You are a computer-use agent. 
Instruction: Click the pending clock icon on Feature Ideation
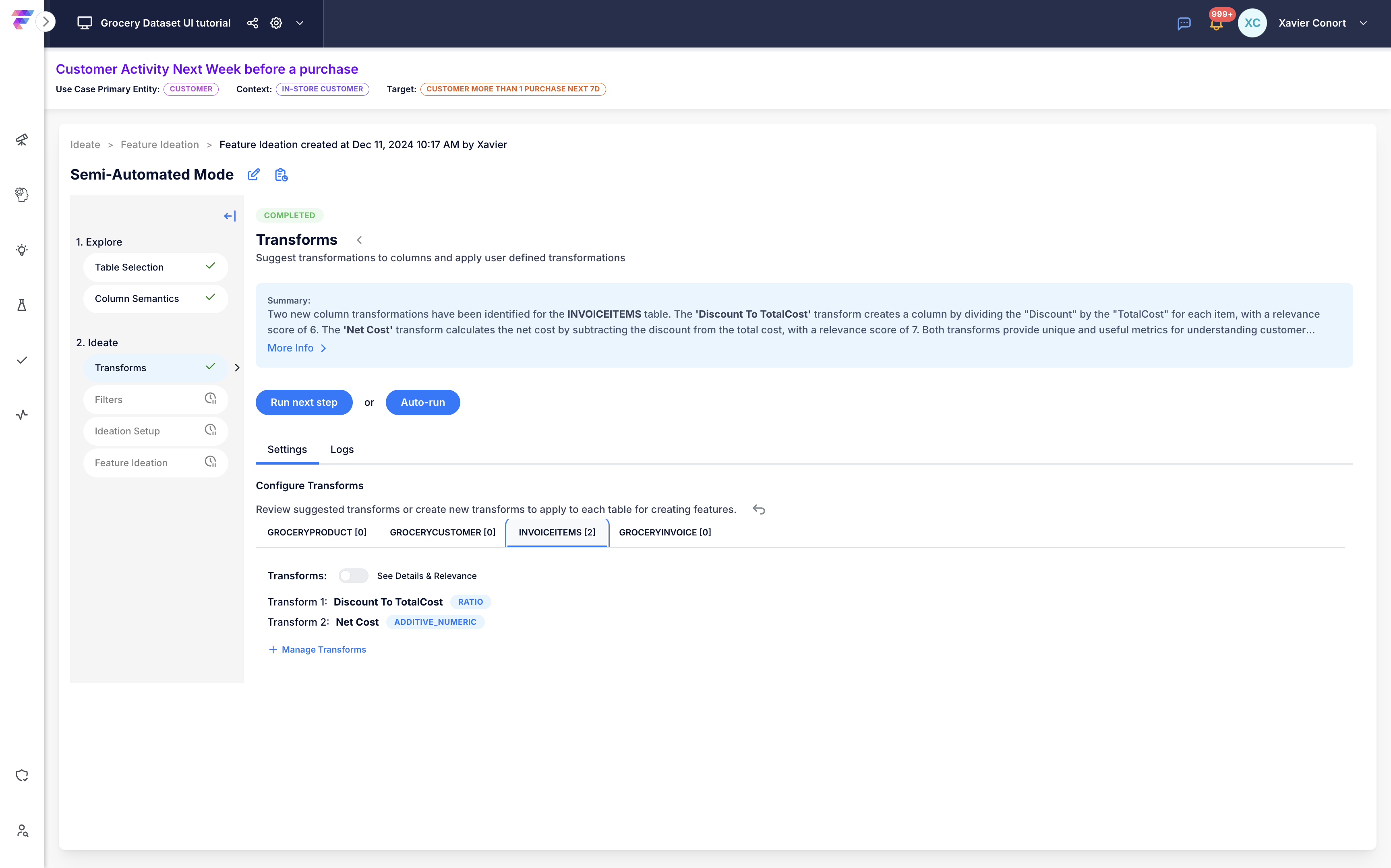coord(211,461)
